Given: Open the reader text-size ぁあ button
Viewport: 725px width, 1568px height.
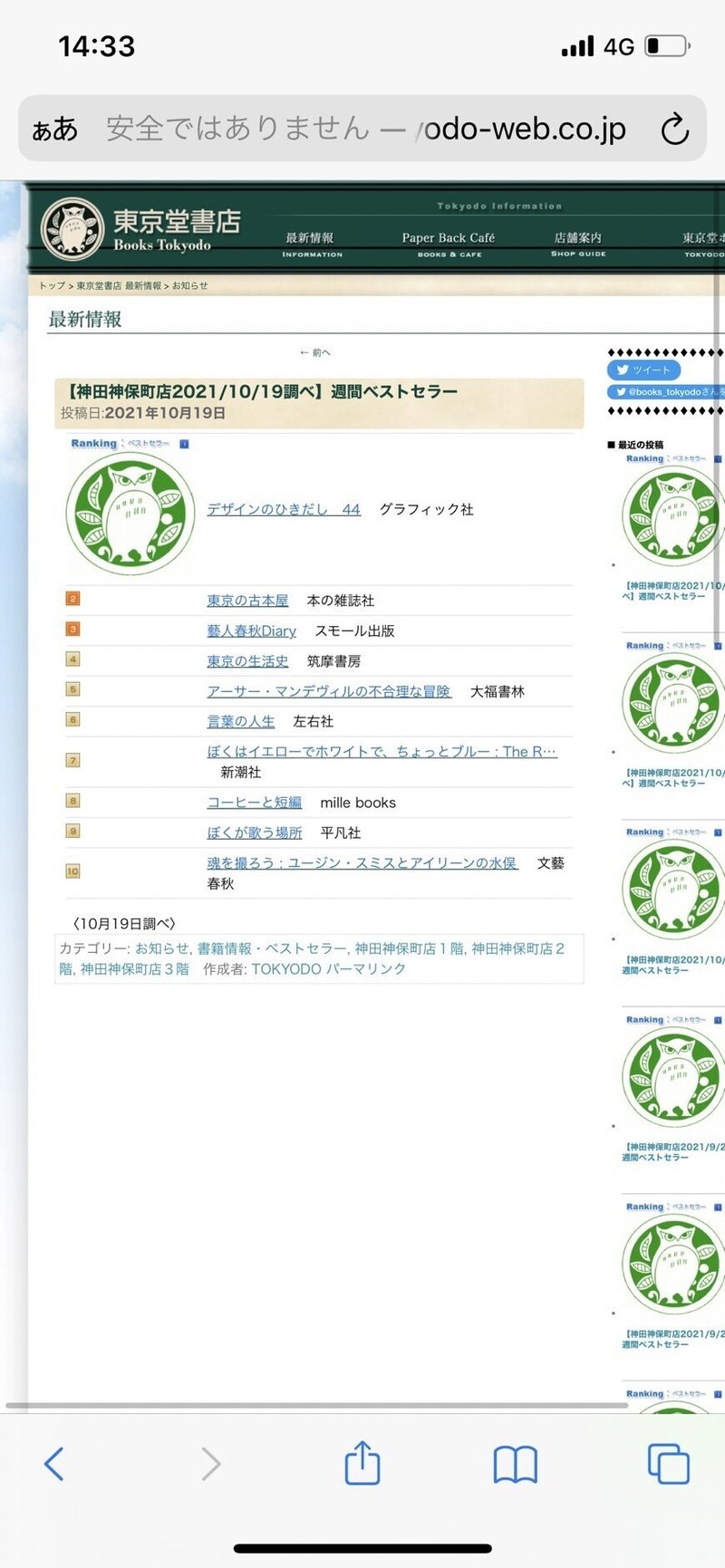Looking at the screenshot, I should click(55, 130).
